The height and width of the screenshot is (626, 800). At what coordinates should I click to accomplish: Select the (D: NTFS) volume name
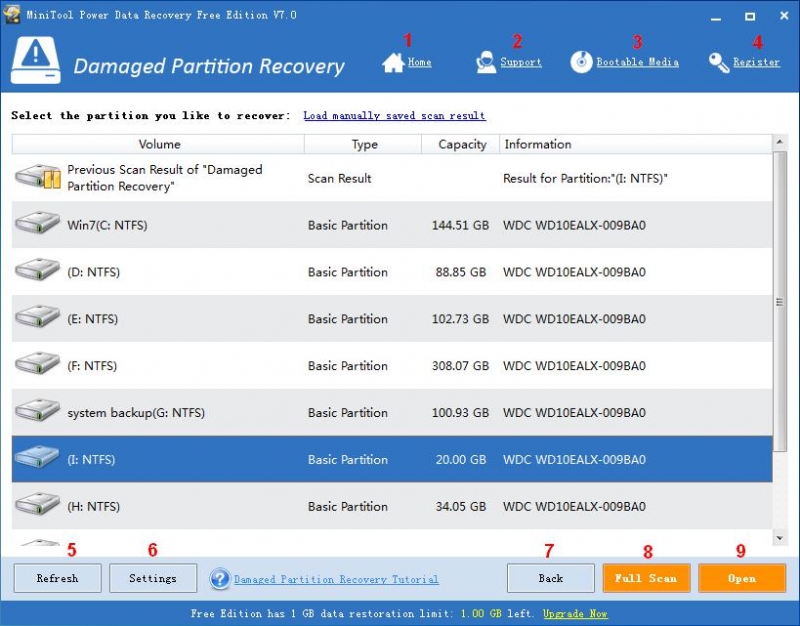click(93, 272)
